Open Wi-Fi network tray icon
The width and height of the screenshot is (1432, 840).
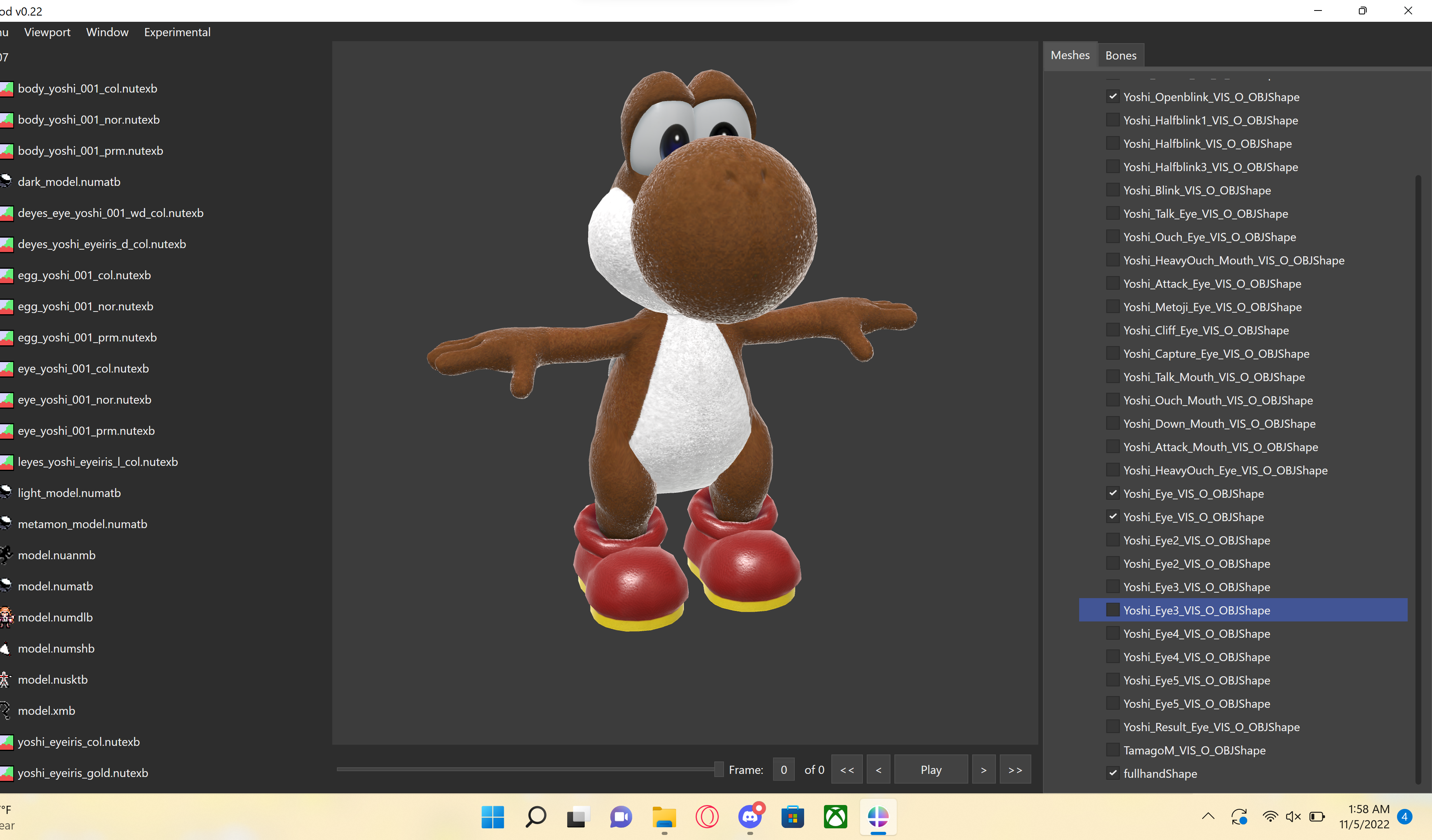(x=1270, y=817)
